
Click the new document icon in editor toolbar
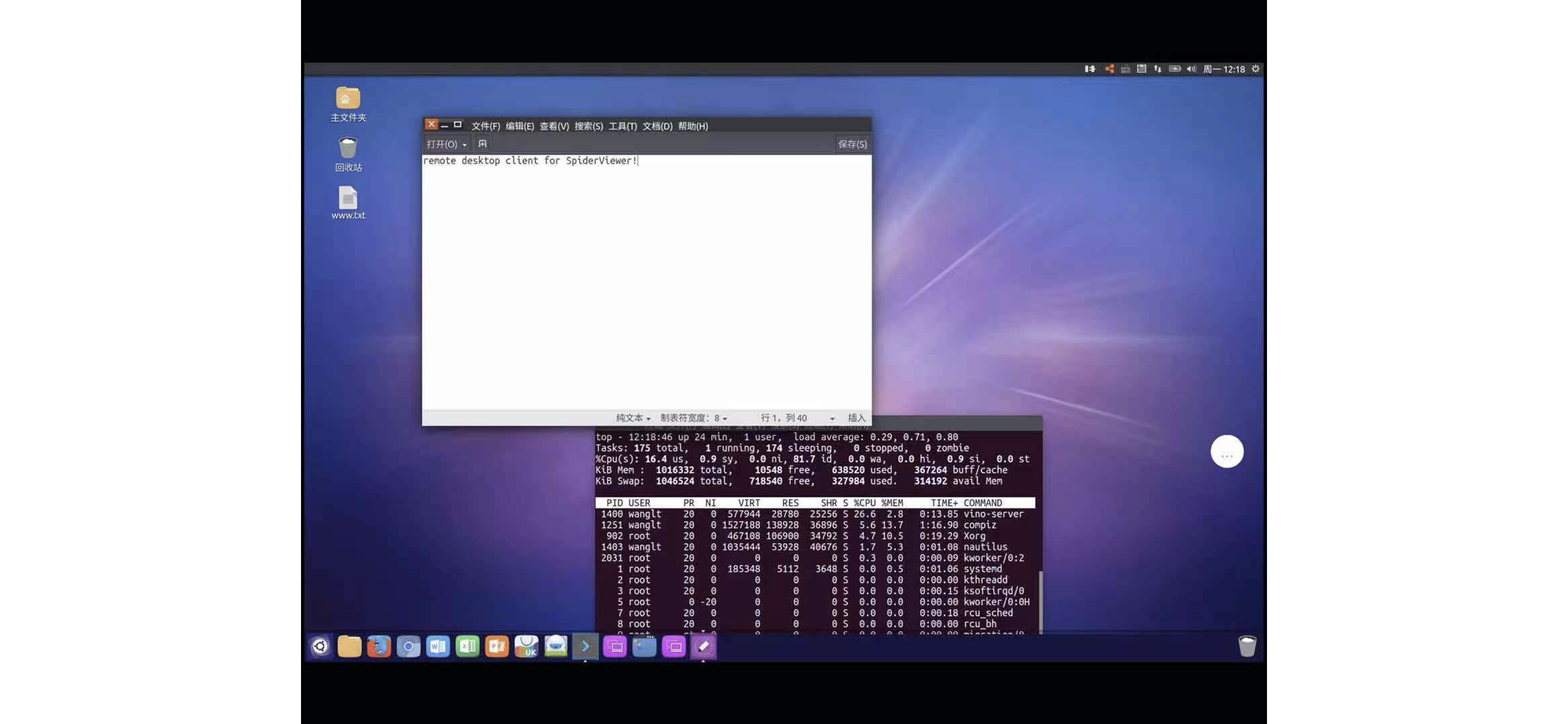[x=482, y=144]
